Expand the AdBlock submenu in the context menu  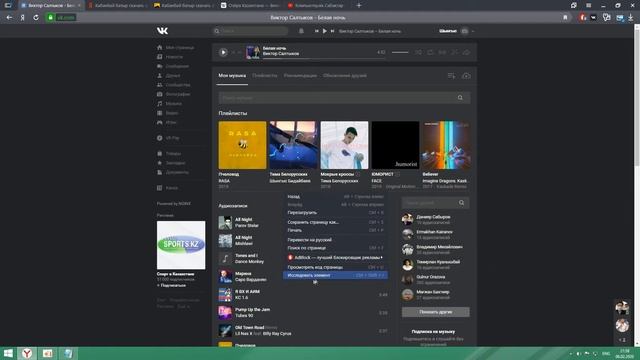pos(335,258)
